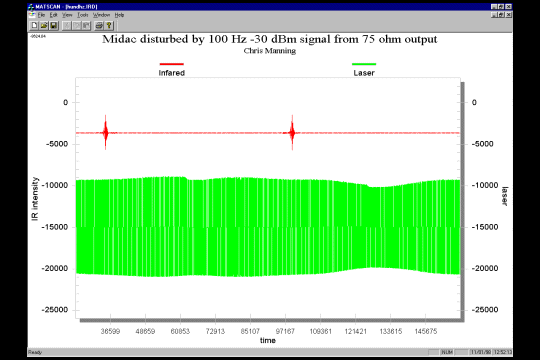Minimize the inner document window
The height and width of the screenshot is (360, 540).
[x=494, y=15]
